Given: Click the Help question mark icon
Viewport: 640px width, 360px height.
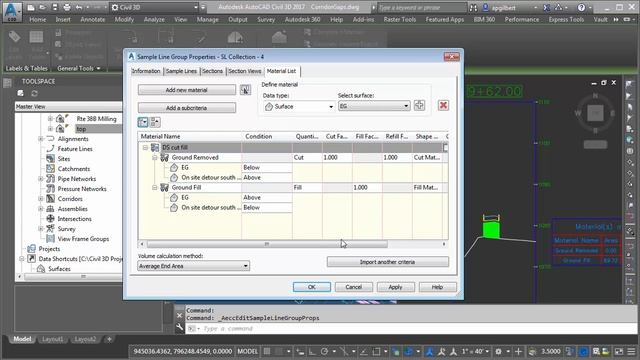Looking at the screenshot, I should tap(581, 7).
